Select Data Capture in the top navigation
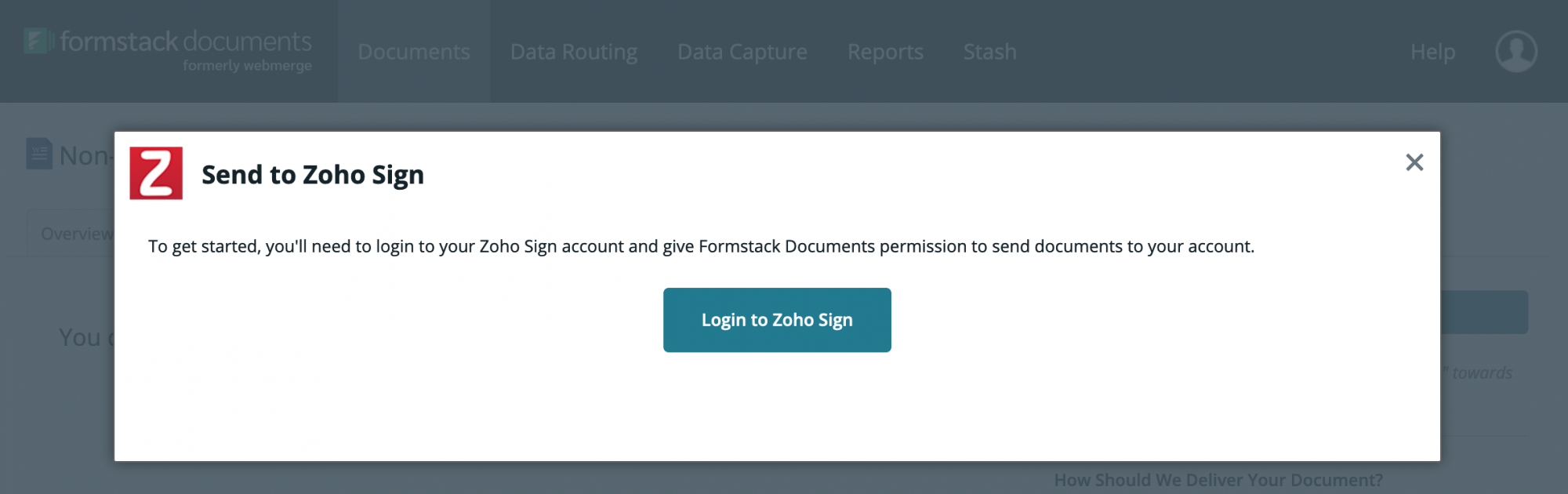Screen dimensions: 1568x494 tap(742, 52)
